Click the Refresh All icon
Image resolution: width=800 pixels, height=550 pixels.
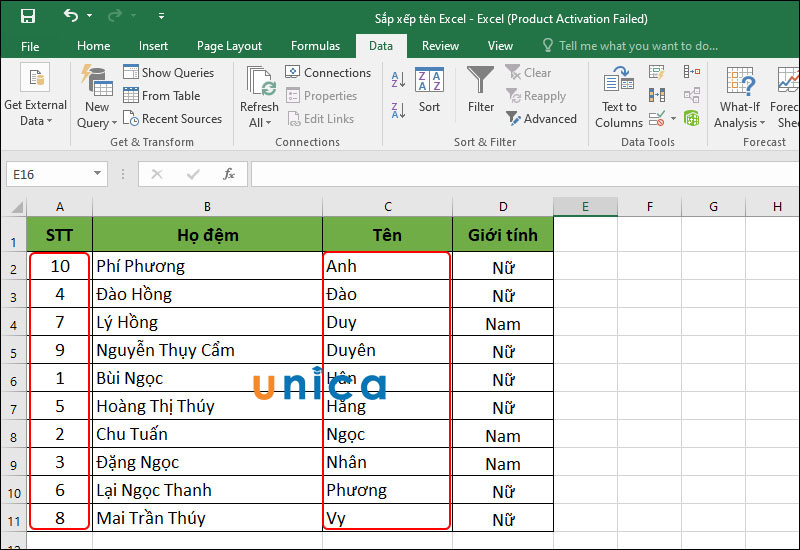coord(260,81)
